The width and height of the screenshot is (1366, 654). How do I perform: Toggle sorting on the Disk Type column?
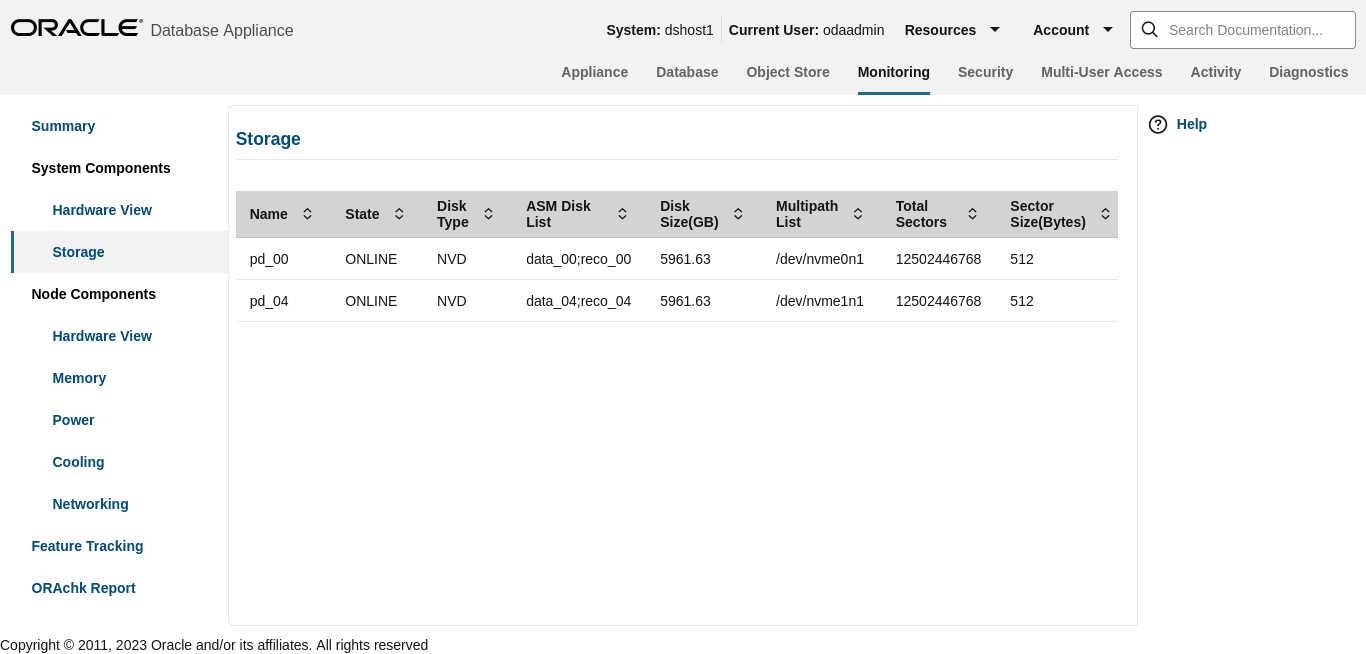tap(488, 213)
